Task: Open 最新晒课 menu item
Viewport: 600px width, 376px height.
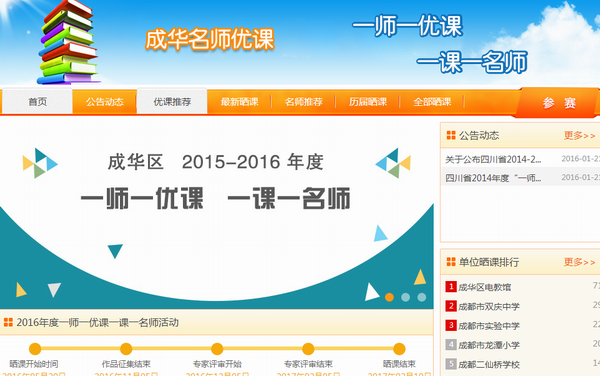Action: [240, 102]
